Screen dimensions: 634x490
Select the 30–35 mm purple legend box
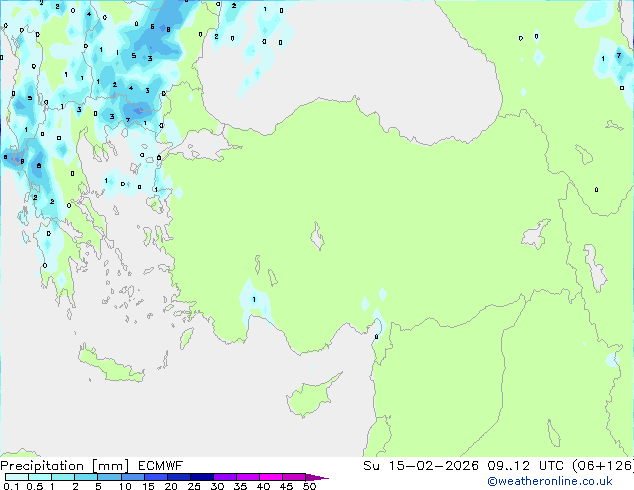[x=224, y=477]
